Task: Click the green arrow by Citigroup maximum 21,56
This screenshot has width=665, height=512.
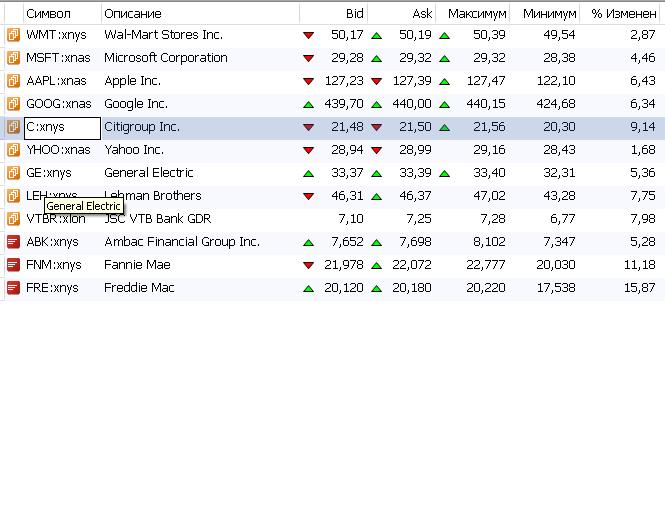Action: pyautogui.click(x=444, y=127)
